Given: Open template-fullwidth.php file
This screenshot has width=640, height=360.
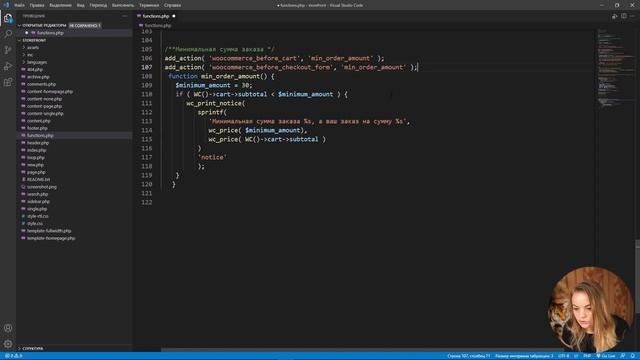Looking at the screenshot, I should point(49,231).
